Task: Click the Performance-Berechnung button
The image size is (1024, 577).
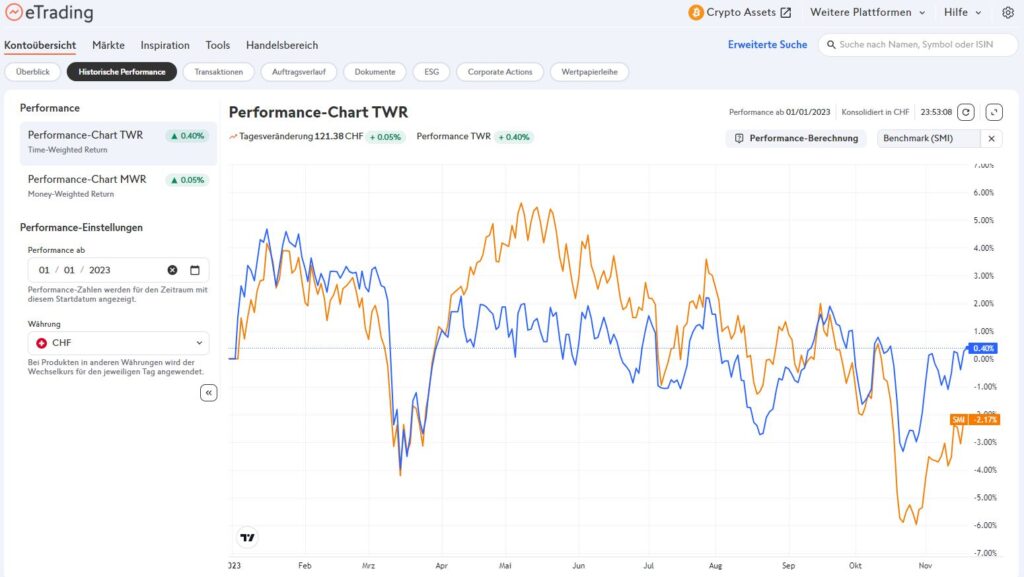Action: (796, 138)
